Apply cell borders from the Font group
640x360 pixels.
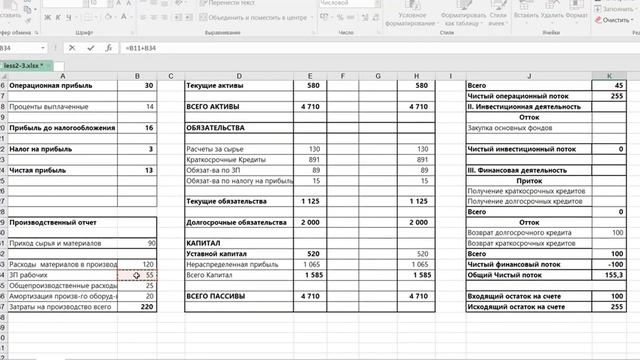[88, 18]
